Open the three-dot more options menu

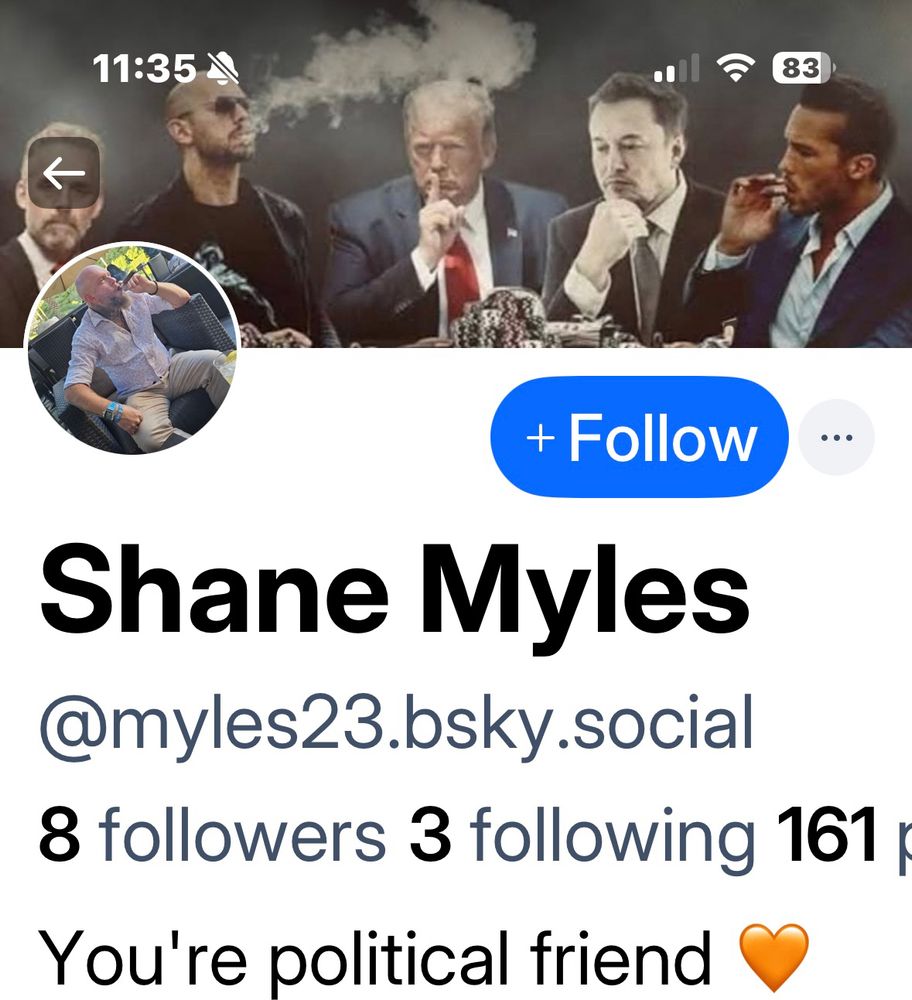pyautogui.click(x=837, y=438)
